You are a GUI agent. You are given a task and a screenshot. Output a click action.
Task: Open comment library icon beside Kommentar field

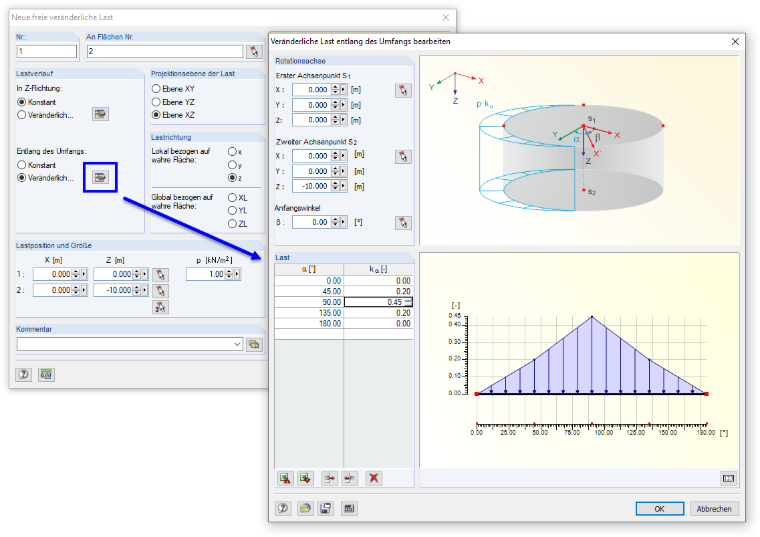(254, 345)
